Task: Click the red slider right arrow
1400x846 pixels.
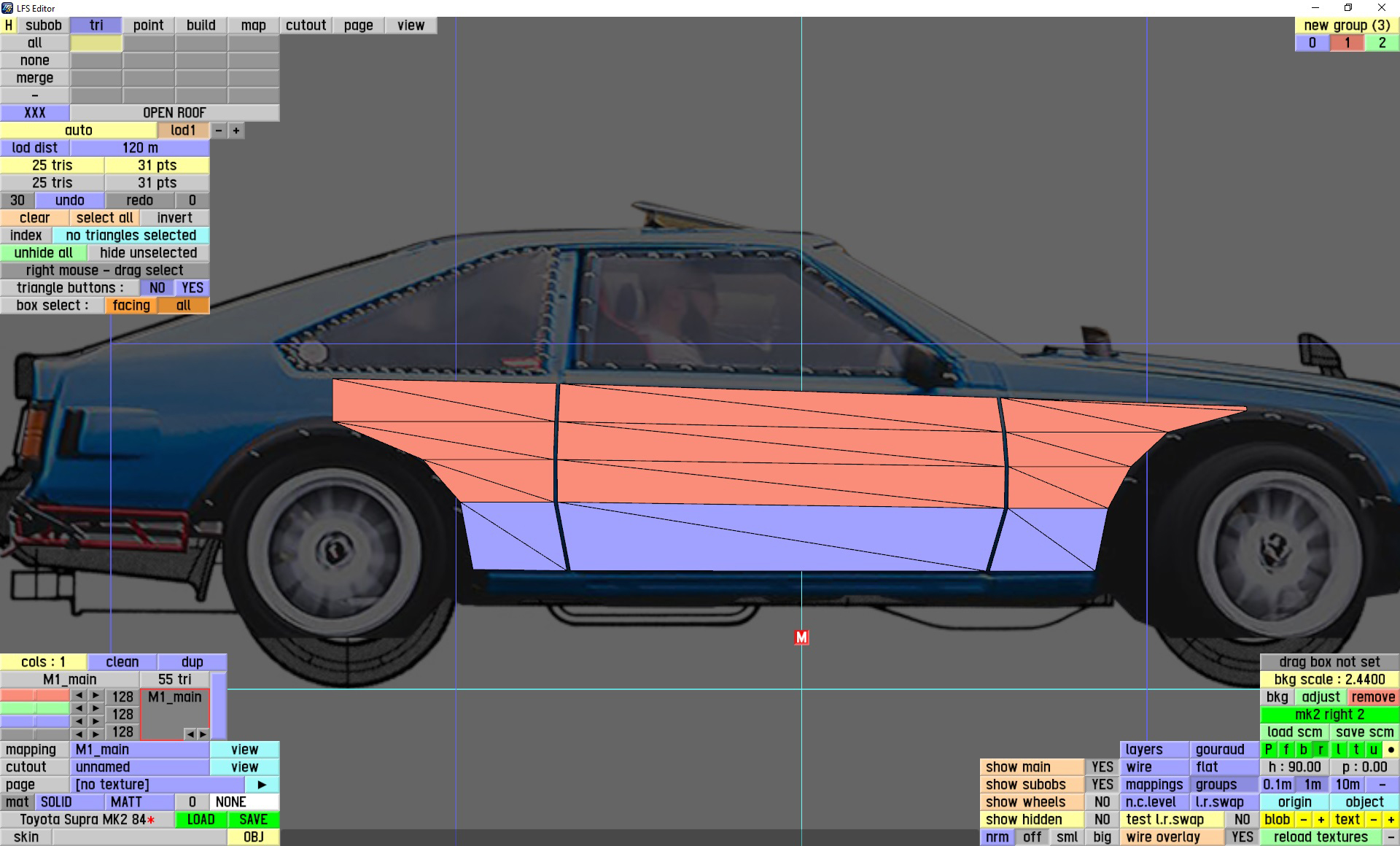Action: [x=96, y=696]
